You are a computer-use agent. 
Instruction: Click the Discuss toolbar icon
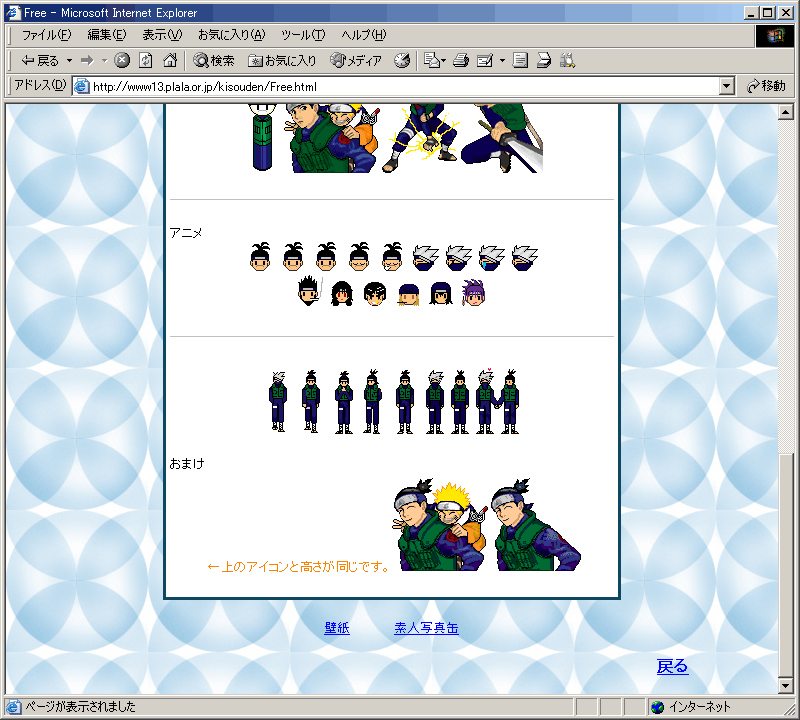tap(520, 61)
